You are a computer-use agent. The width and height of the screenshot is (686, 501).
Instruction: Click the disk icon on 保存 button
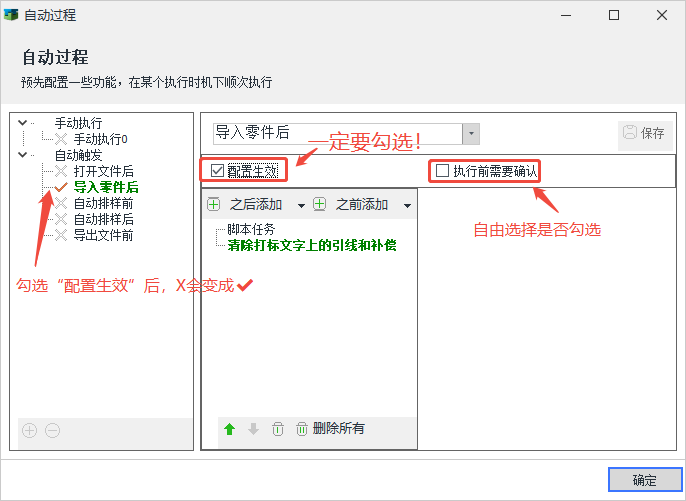coord(630,133)
